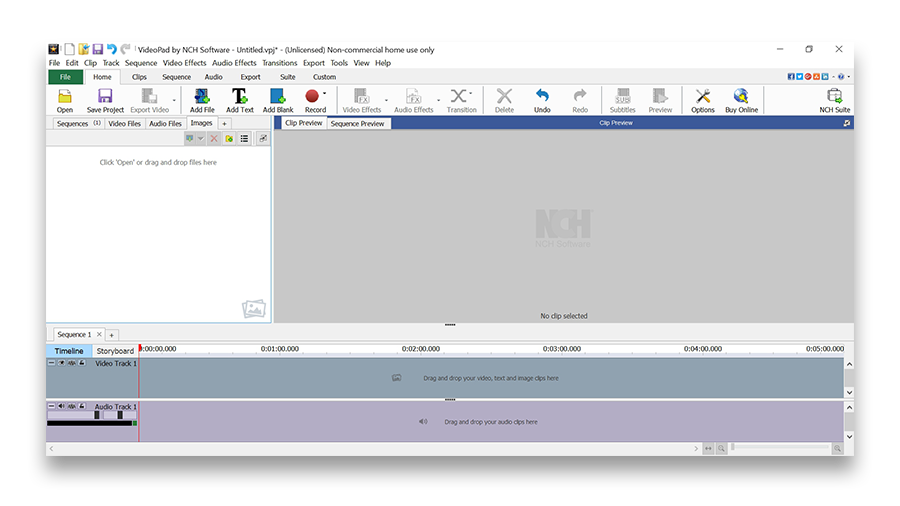Toggle the lock on Video Track 1
The image size is (900, 506).
[82, 363]
